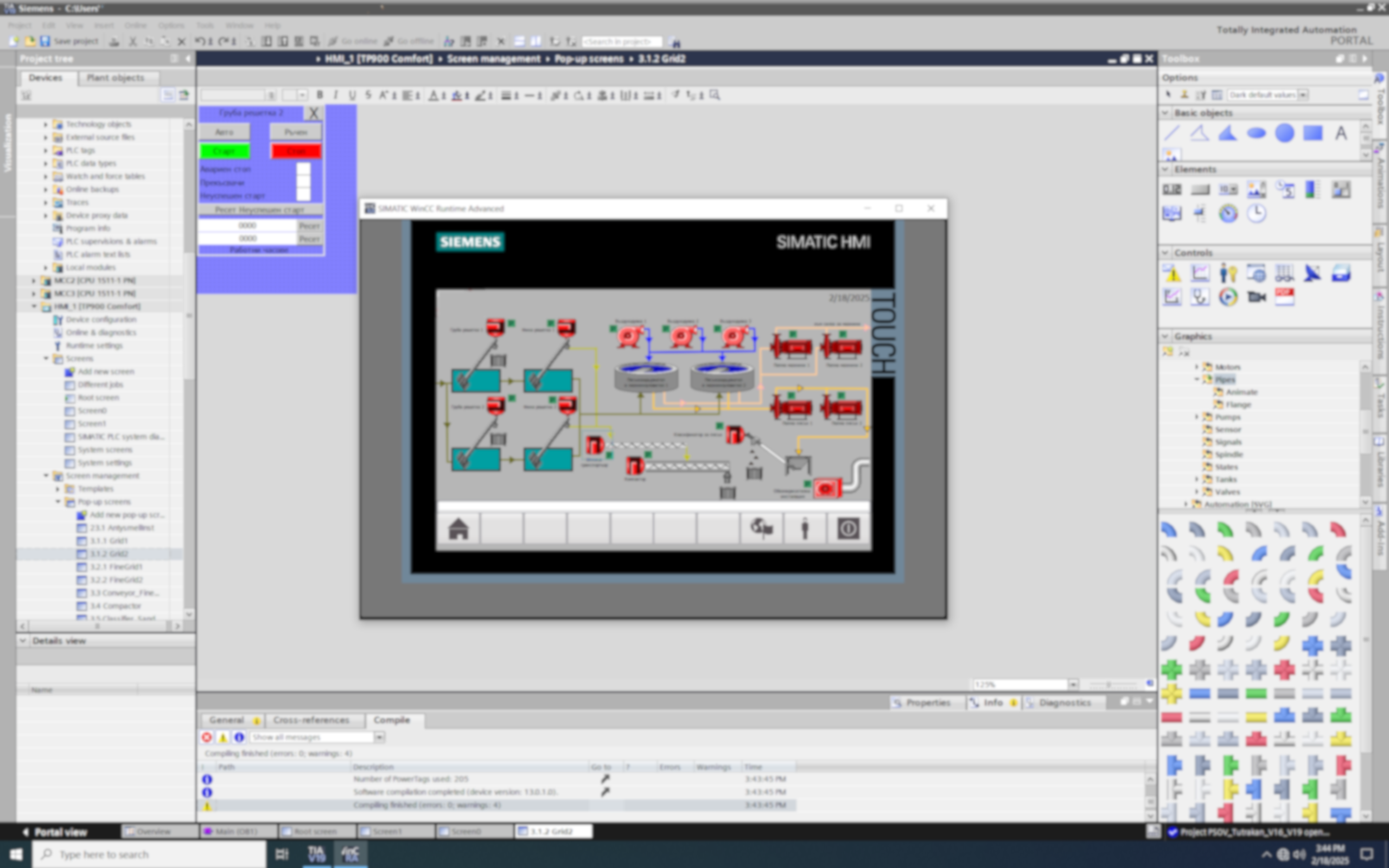
Task: Select the Rectangle basic object
Action: pyautogui.click(x=1312, y=133)
